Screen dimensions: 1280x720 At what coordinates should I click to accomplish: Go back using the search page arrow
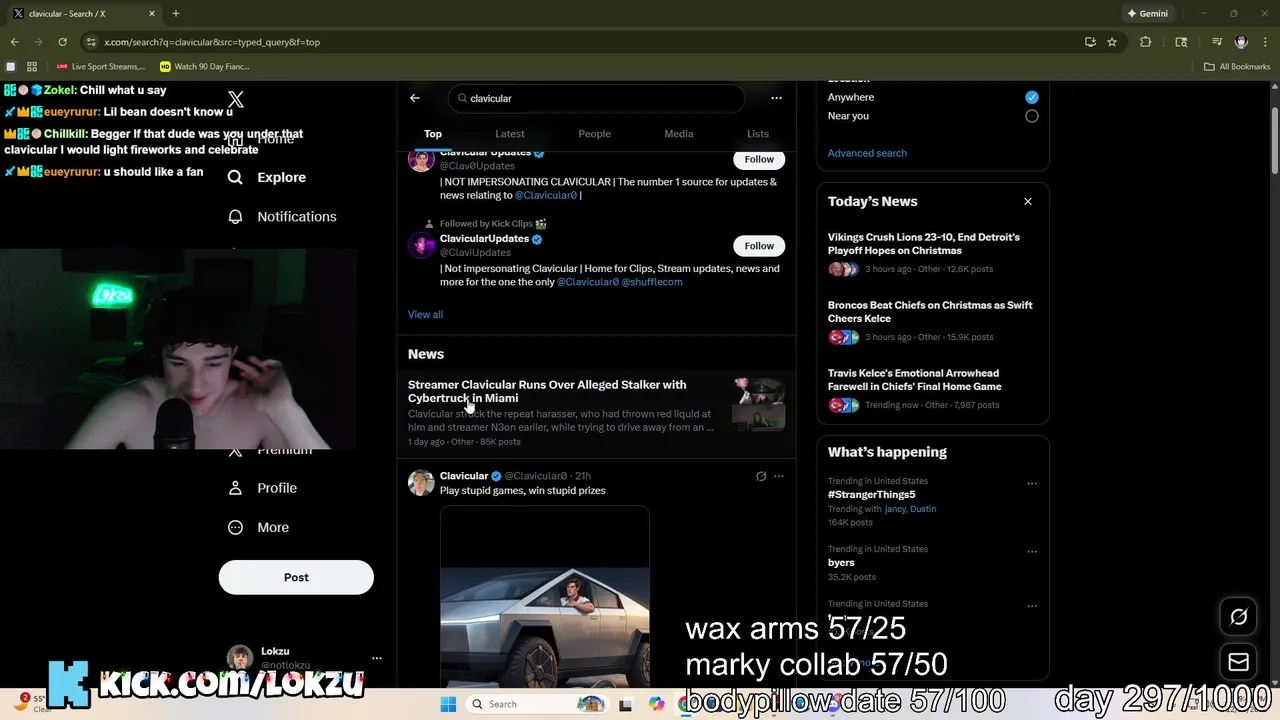click(x=415, y=98)
